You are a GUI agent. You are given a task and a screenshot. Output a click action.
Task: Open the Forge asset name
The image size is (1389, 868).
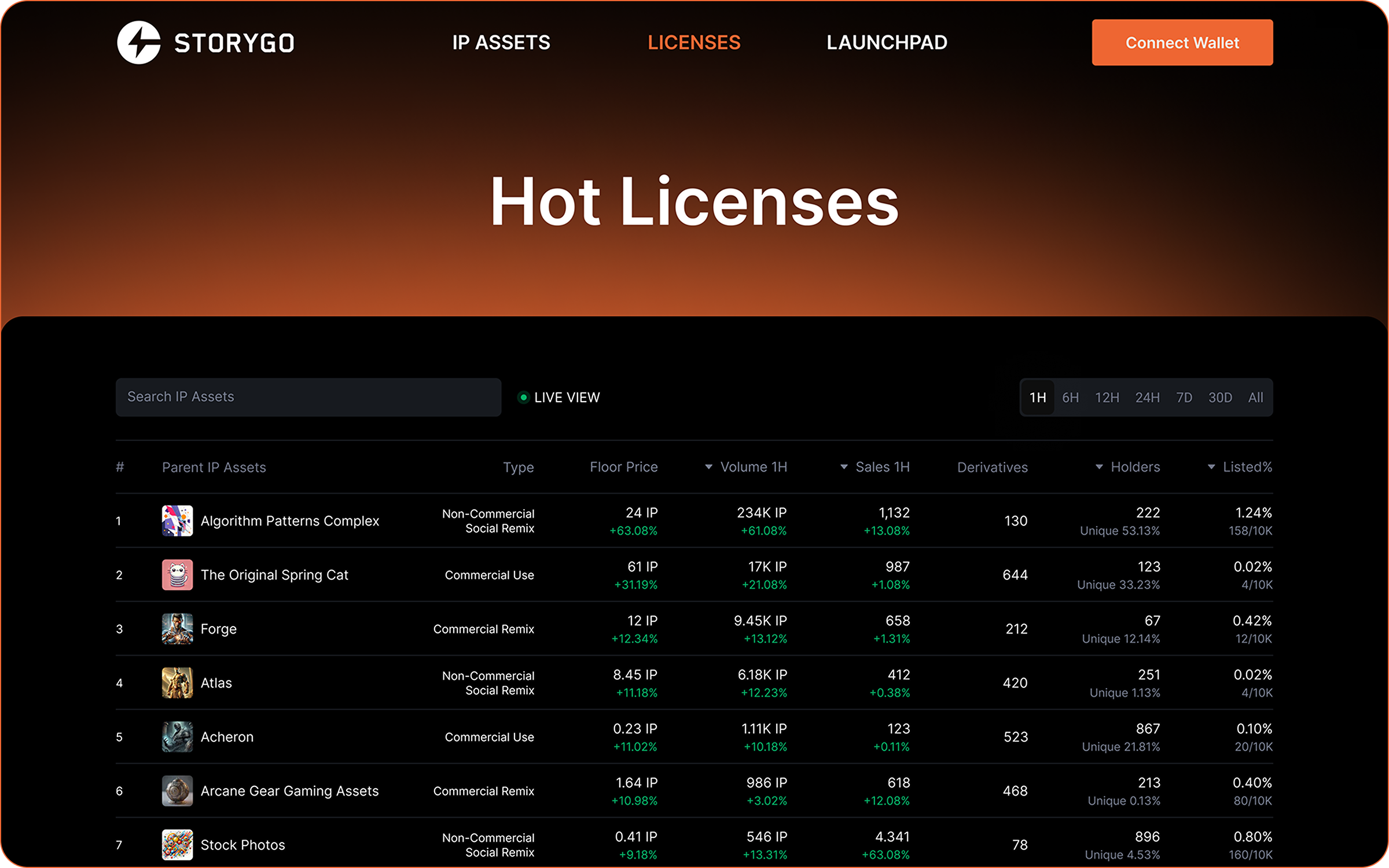[218, 629]
